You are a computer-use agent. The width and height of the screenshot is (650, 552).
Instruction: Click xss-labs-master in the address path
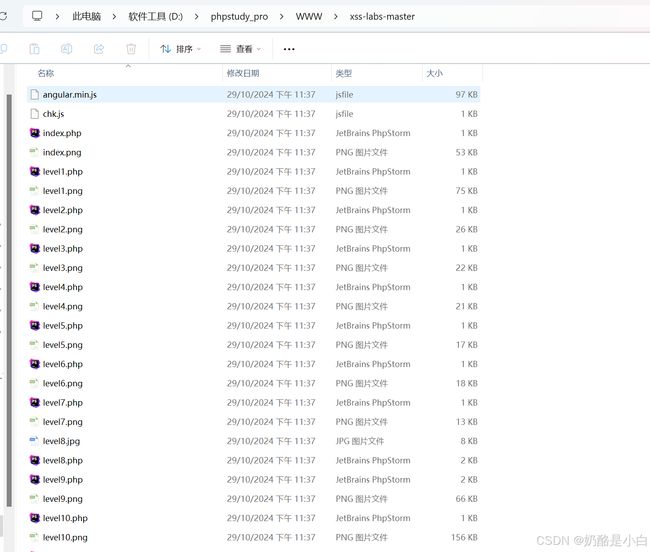tap(382, 17)
